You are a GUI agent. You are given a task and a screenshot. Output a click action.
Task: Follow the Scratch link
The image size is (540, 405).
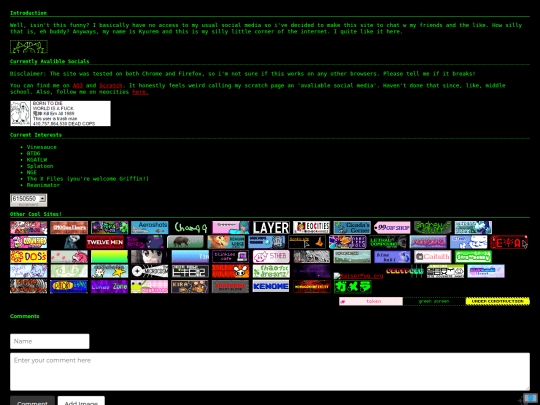pos(111,85)
